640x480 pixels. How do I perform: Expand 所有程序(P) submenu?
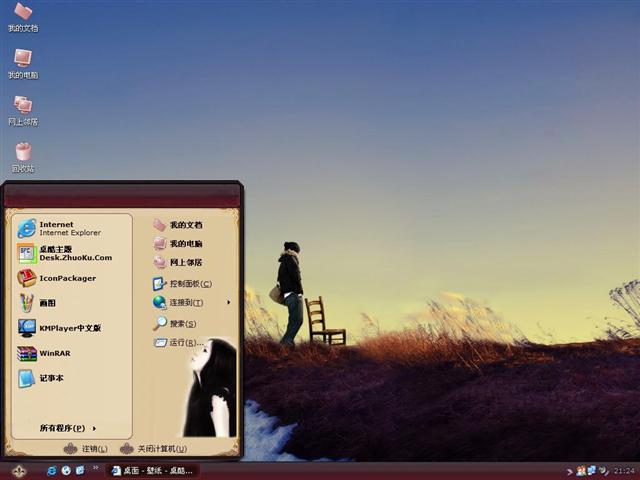click(x=68, y=428)
